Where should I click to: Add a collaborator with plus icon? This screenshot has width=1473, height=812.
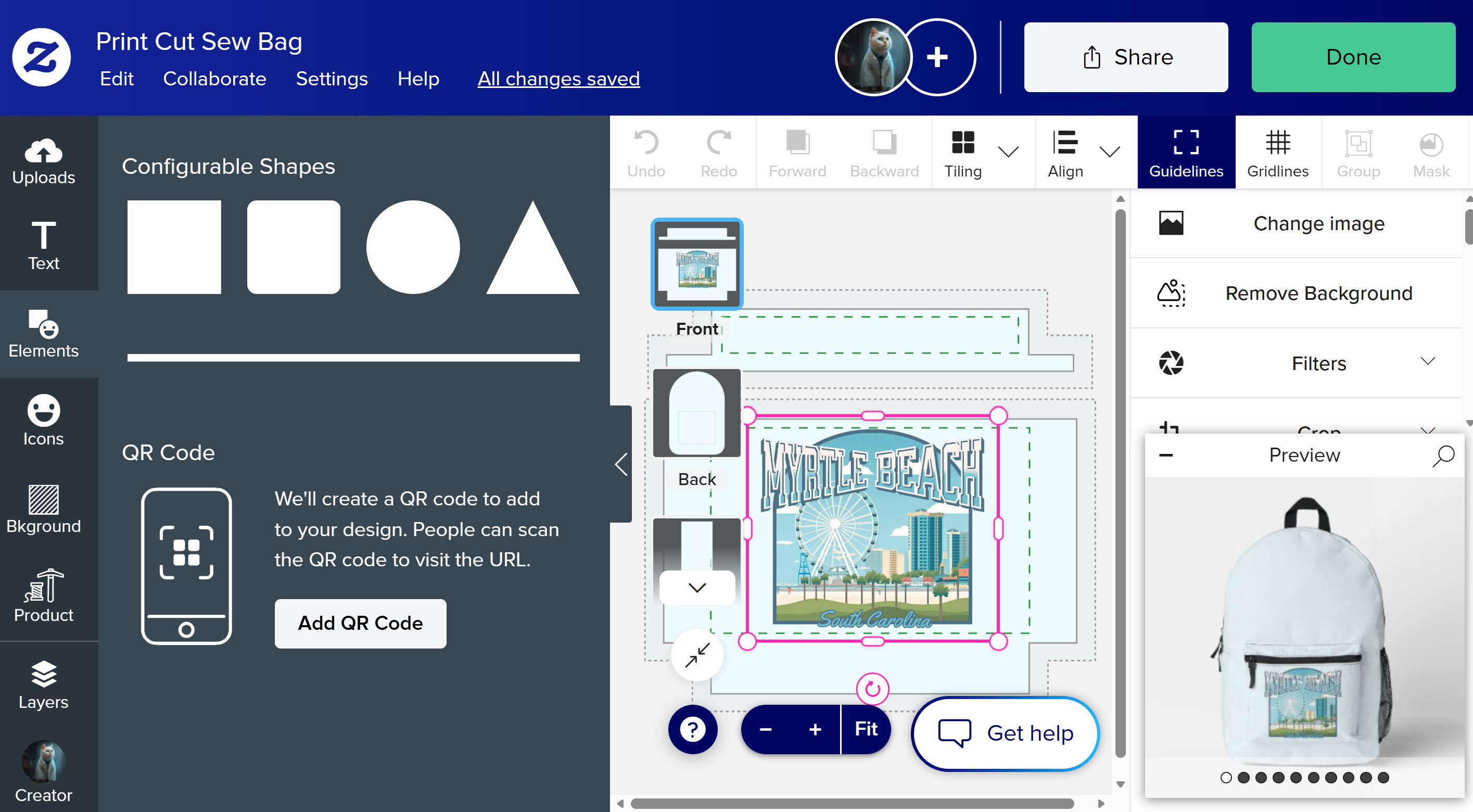point(938,57)
